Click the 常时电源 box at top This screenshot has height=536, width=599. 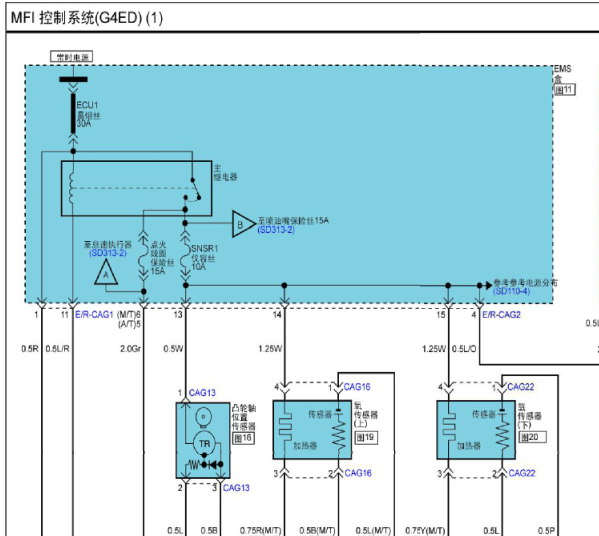(72, 57)
